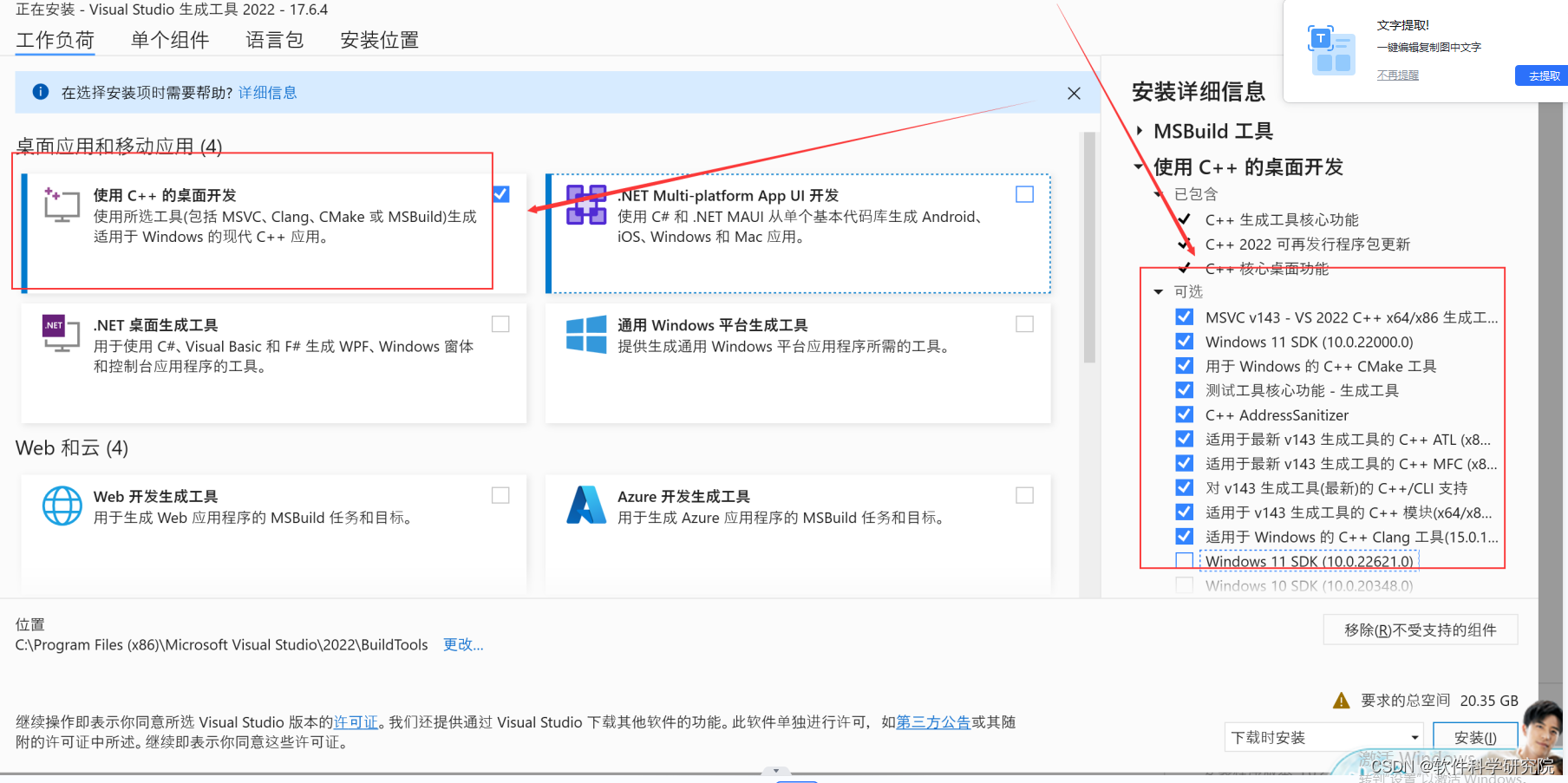1568x783 pixels.
Task: Click 更改... to change install location
Action: click(x=463, y=644)
